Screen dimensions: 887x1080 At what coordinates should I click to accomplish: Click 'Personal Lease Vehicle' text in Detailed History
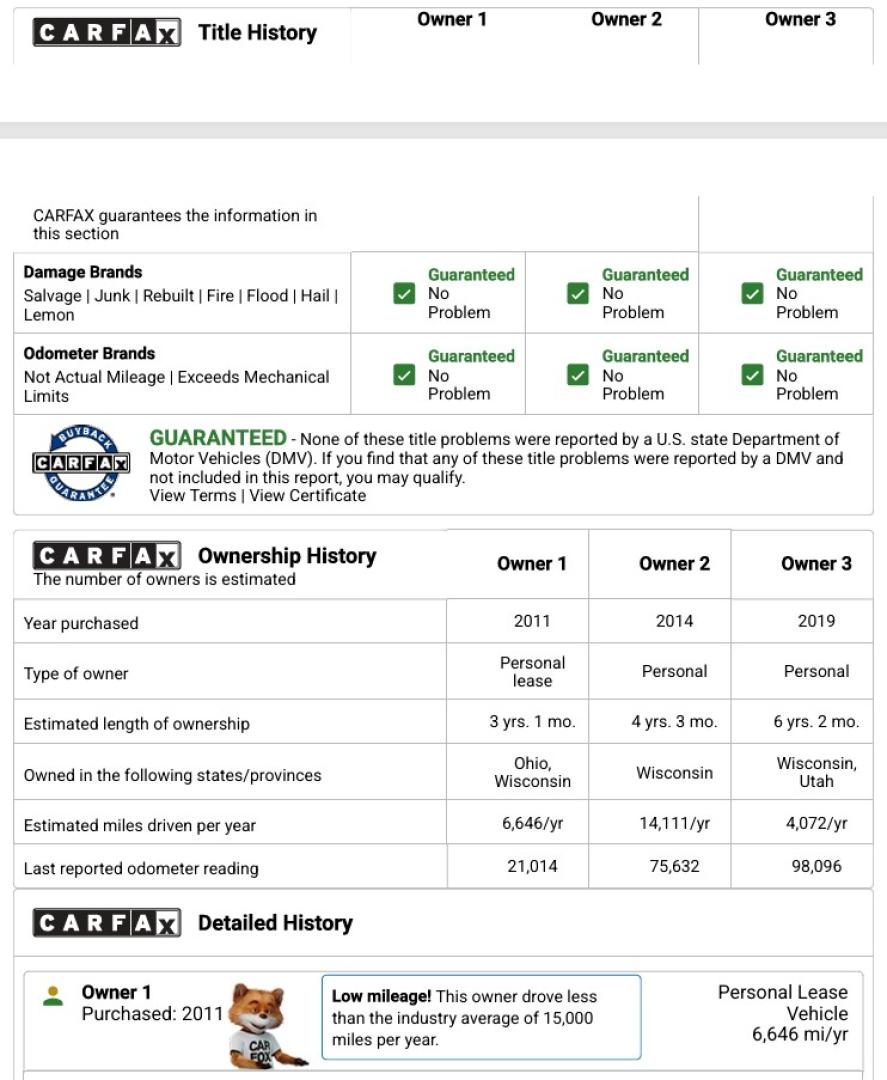782,1002
